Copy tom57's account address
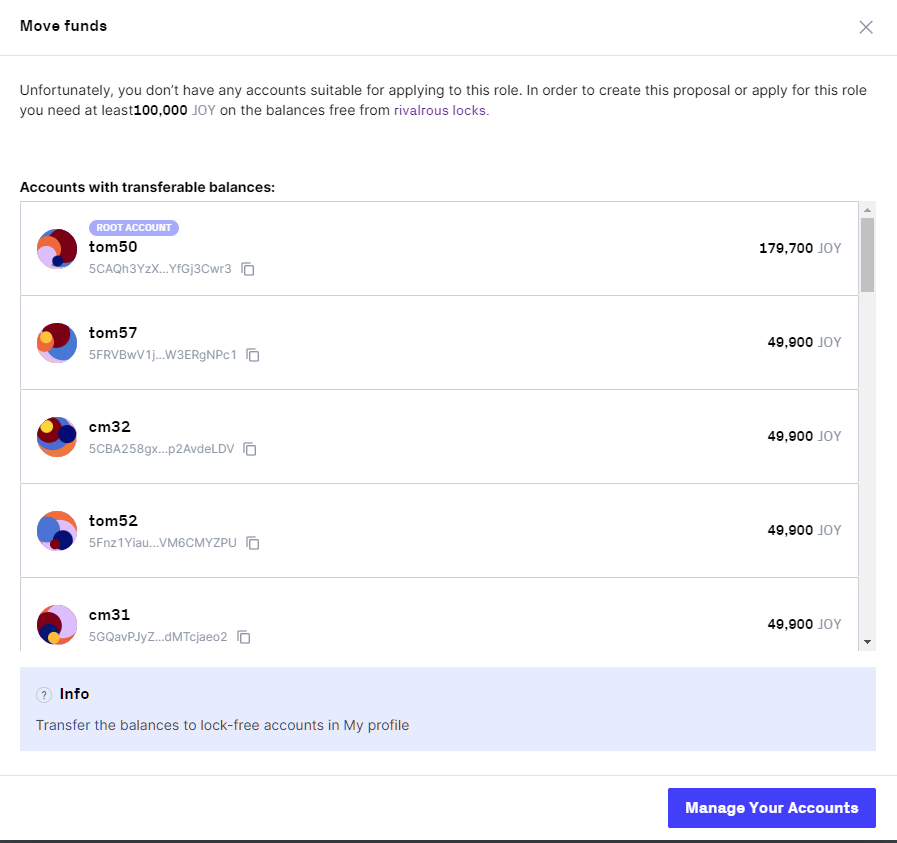Image resolution: width=897 pixels, height=843 pixels. click(252, 355)
